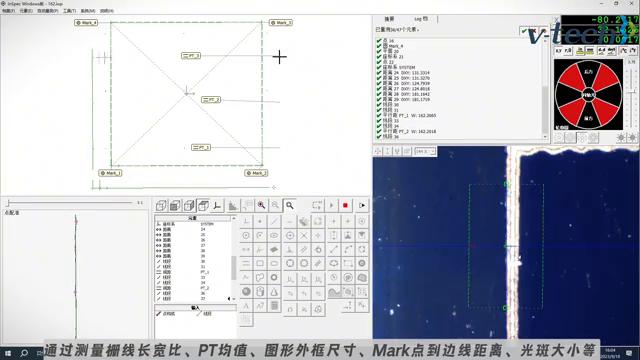Choose the ellipse element tool
This screenshot has width=640, height=360.
[274, 236]
